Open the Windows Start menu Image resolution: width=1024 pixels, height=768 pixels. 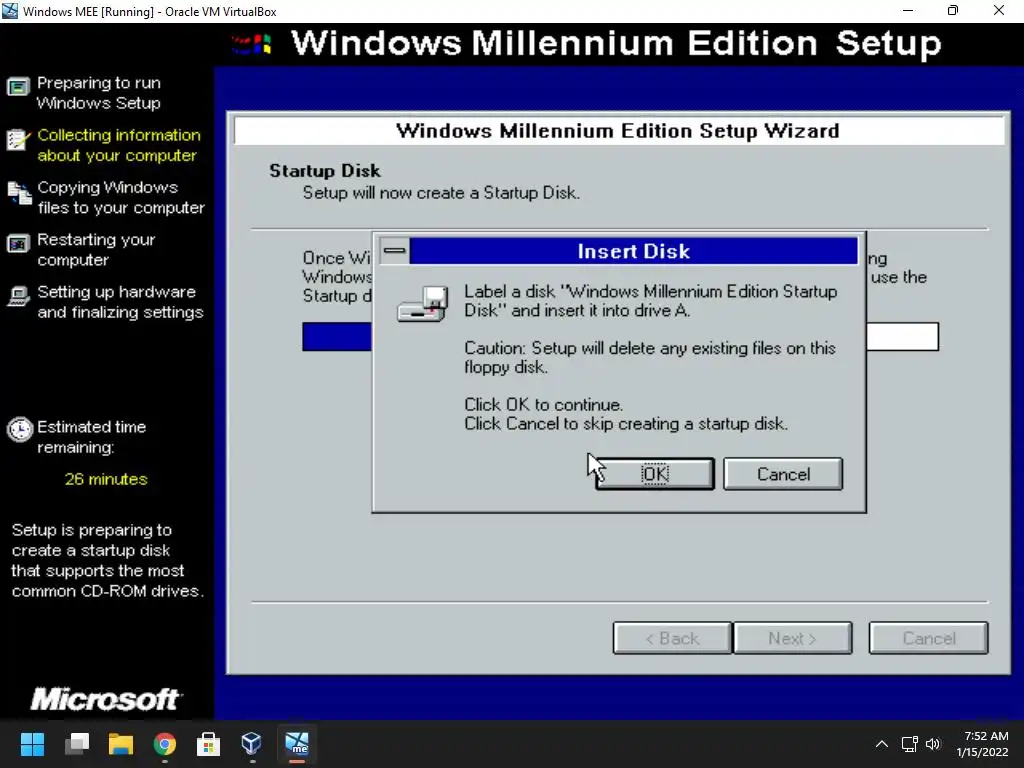(32, 744)
